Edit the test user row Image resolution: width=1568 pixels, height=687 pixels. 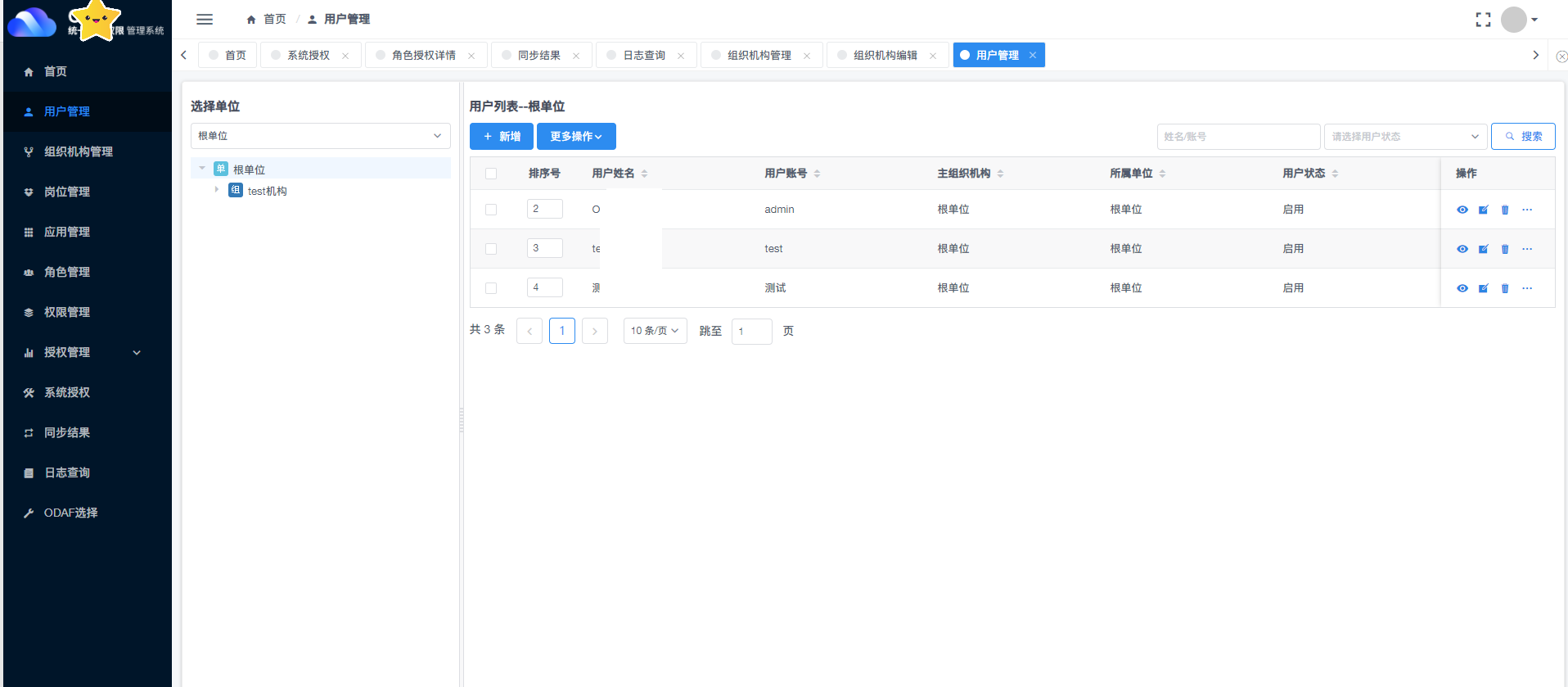[x=1484, y=249]
